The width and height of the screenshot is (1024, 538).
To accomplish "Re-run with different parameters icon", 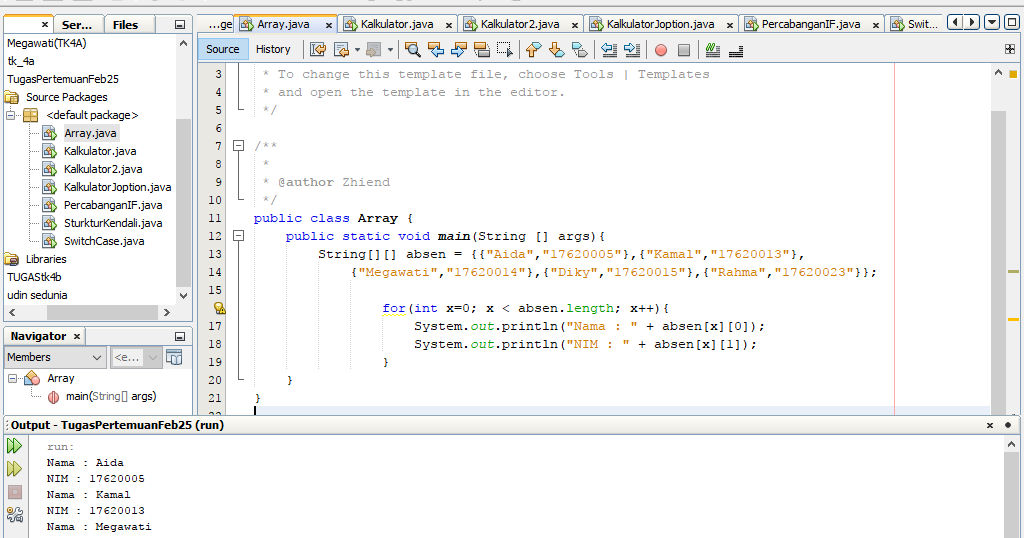I will [x=14, y=469].
